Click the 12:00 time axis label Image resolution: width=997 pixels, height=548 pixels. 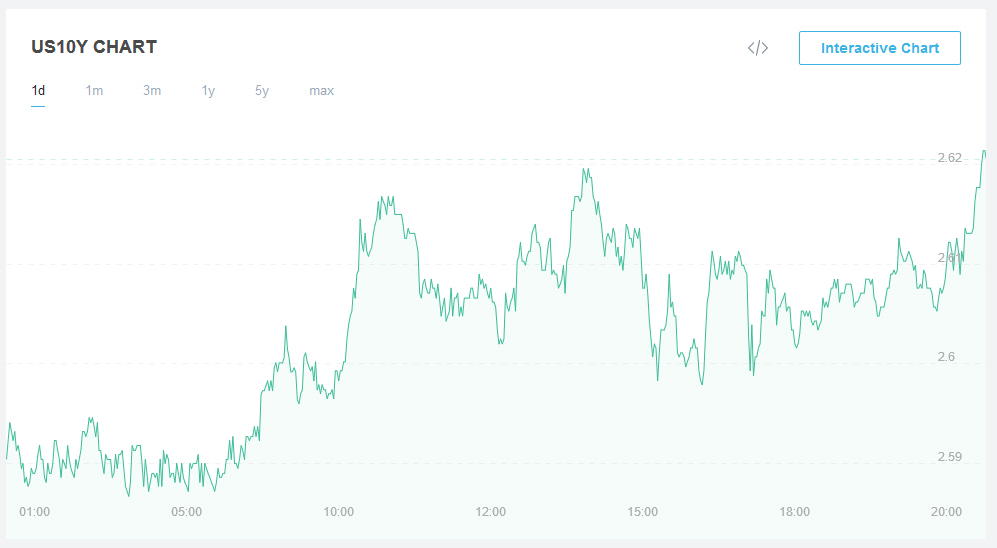(x=491, y=512)
